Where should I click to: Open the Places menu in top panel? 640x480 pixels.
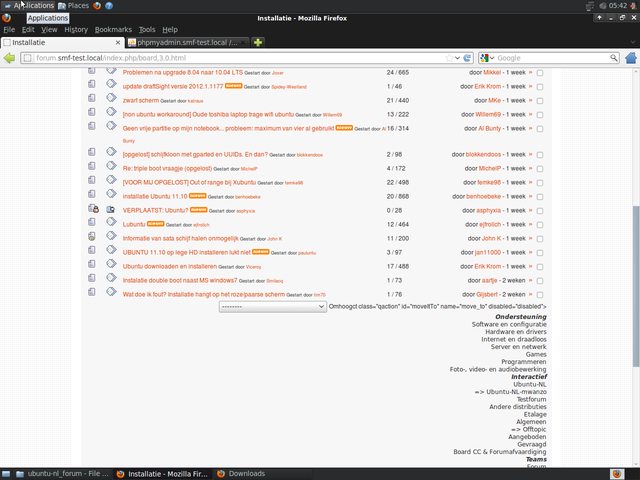(73, 6)
